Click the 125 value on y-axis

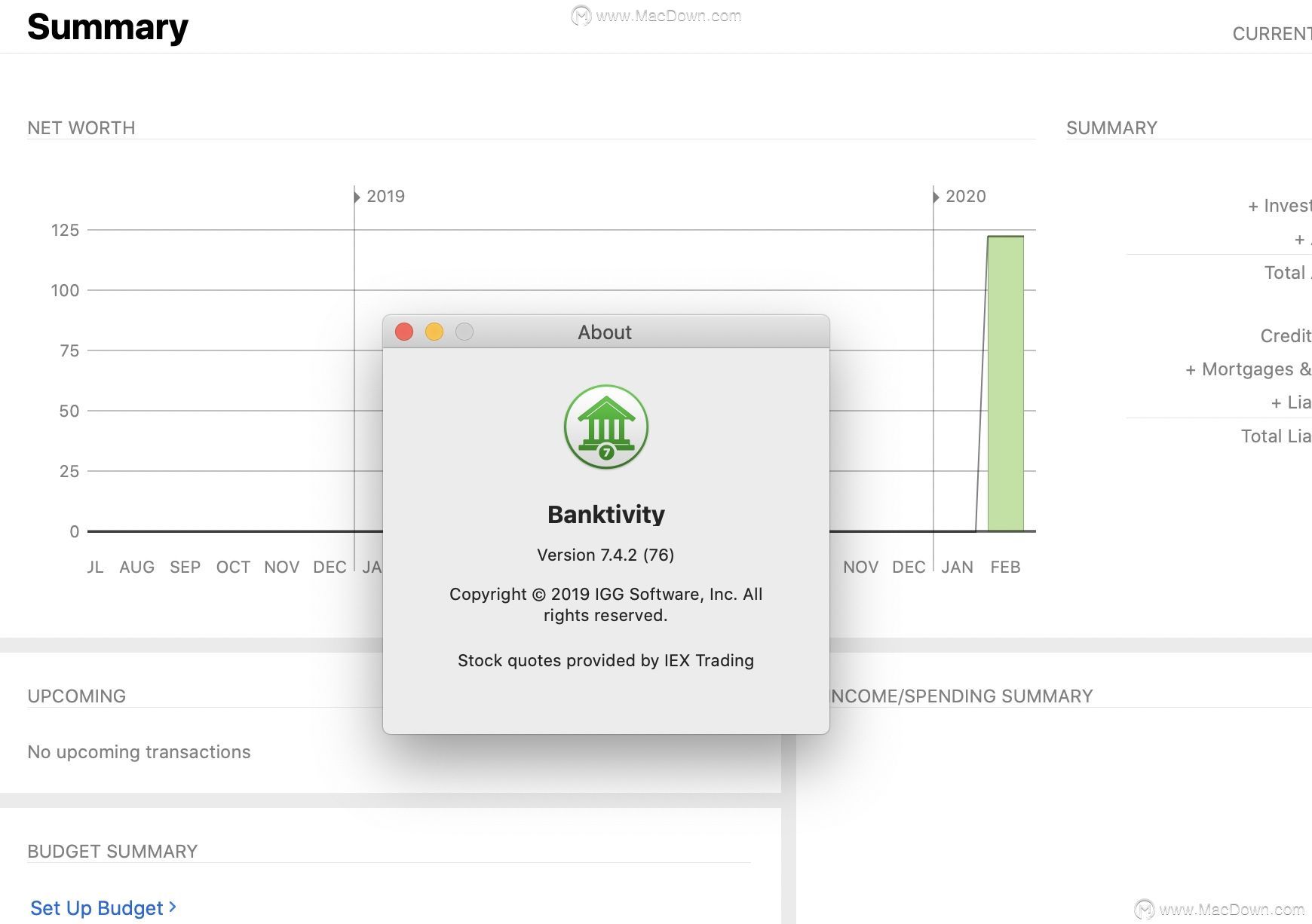(x=65, y=231)
